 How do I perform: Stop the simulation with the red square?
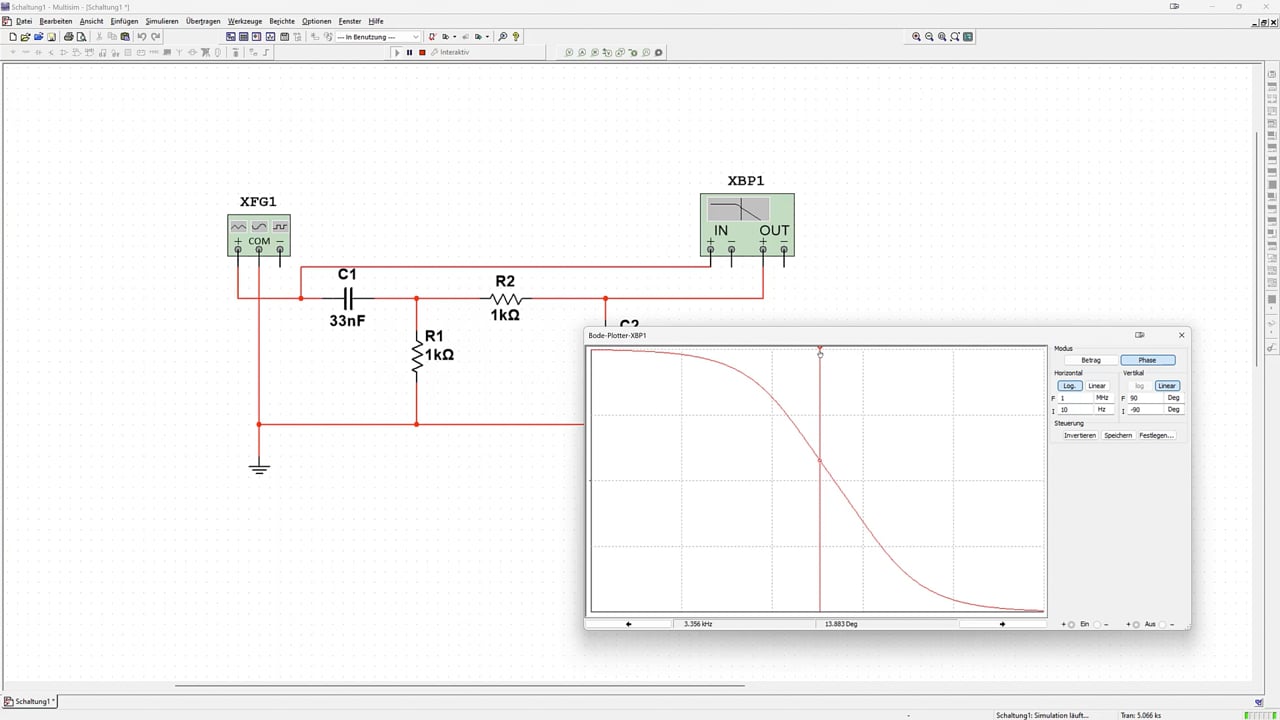click(x=422, y=52)
